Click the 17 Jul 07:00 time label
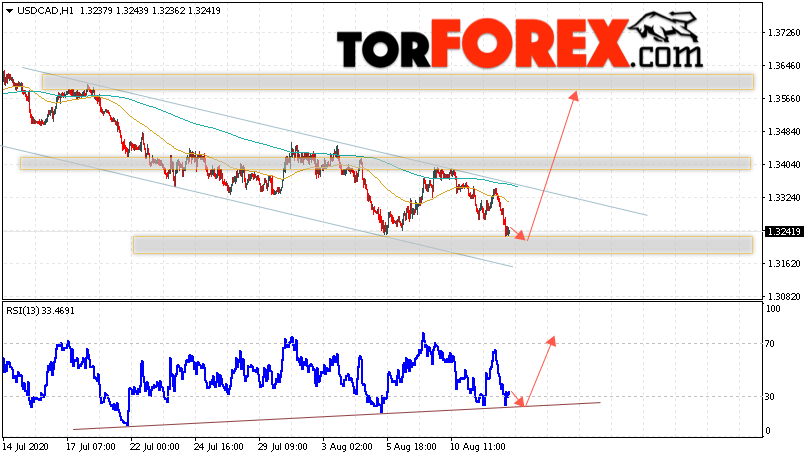Image resolution: width=808 pixels, height=458 pixels. coord(91,447)
